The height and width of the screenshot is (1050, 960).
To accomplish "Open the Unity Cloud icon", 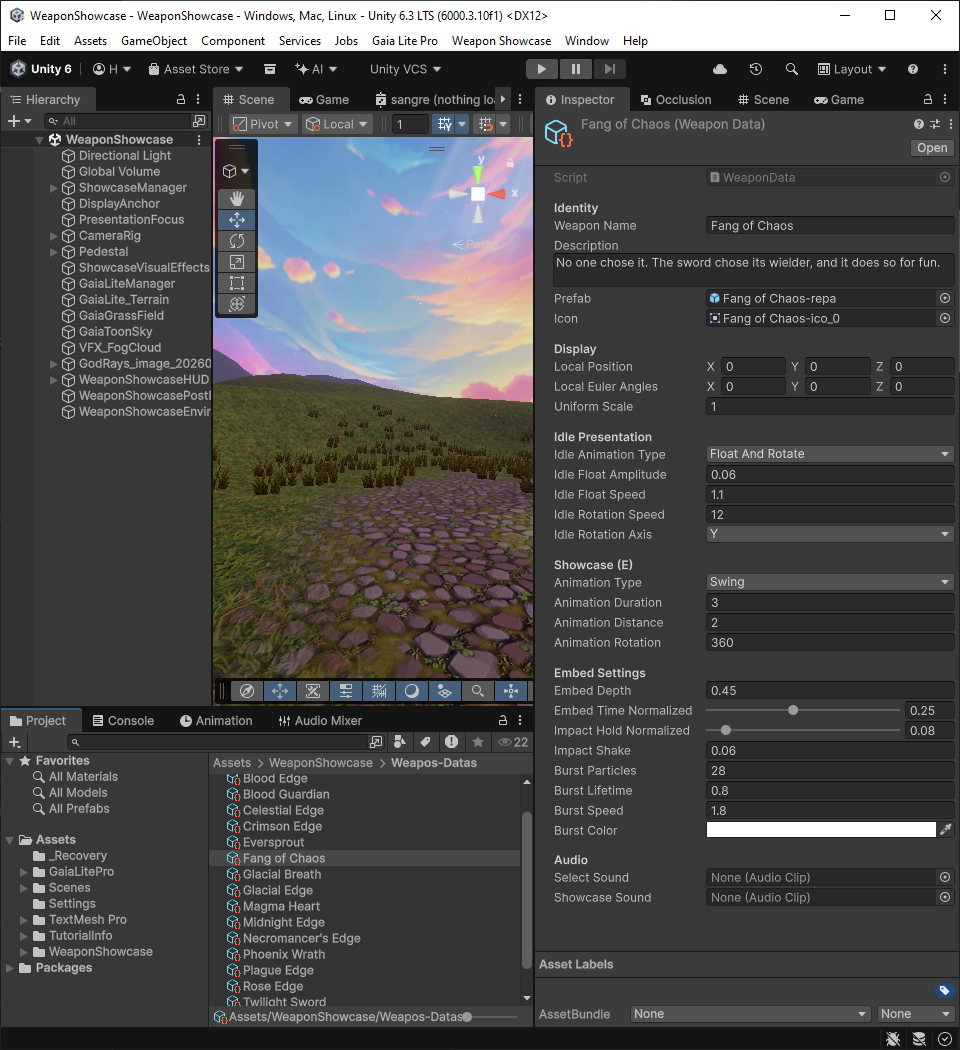I will pos(720,69).
